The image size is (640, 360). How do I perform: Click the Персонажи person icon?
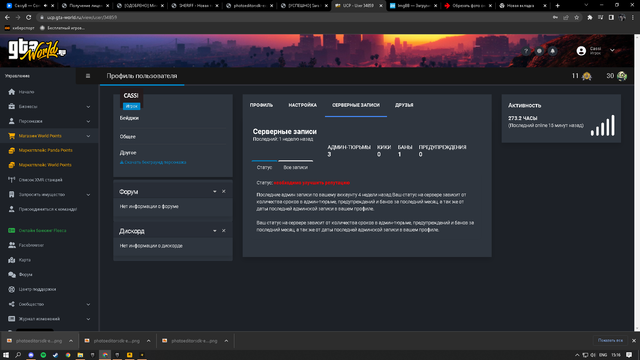tap(11, 121)
